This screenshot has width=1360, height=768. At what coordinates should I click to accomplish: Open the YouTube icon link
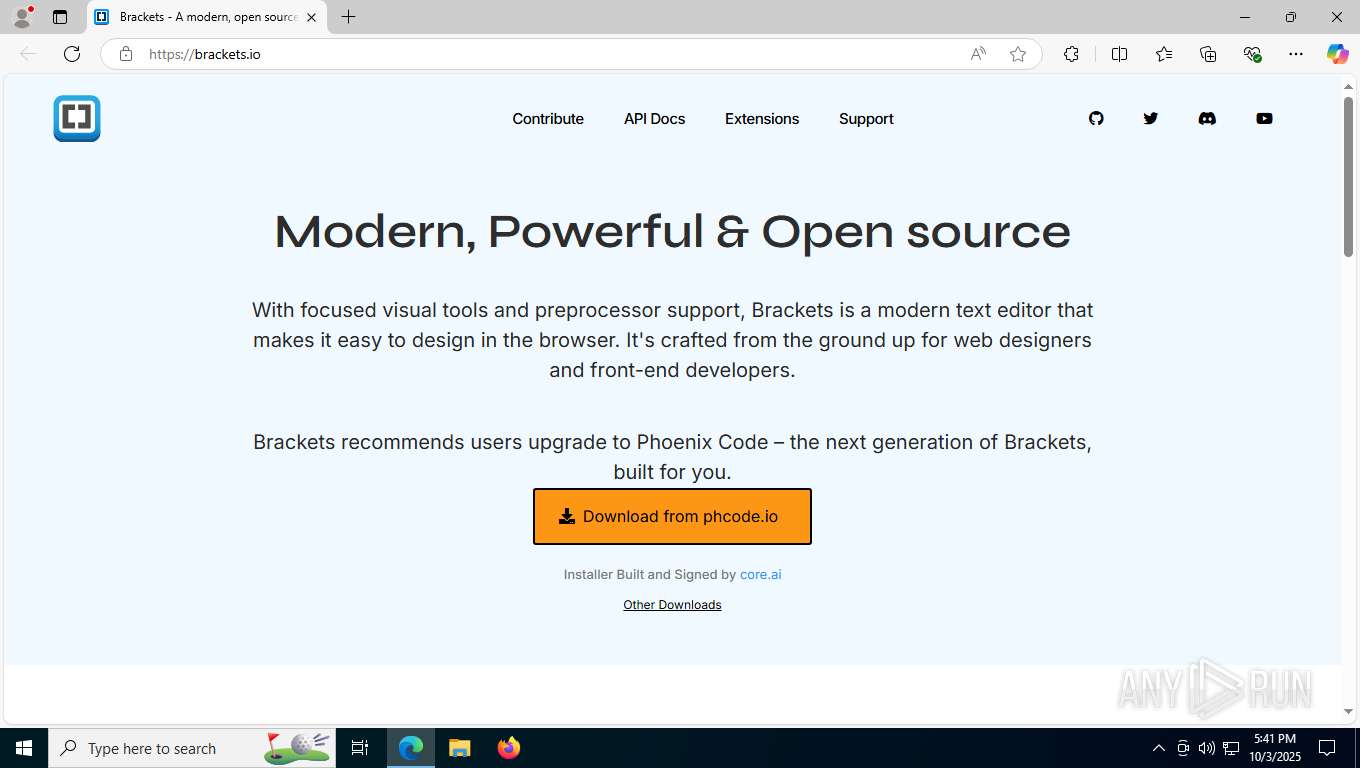point(1264,118)
